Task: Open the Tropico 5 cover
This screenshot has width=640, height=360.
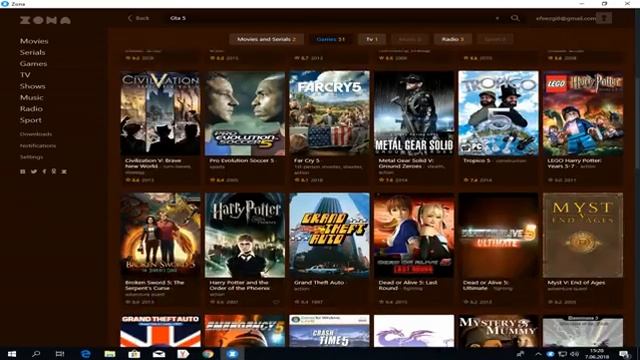Action: [x=498, y=113]
